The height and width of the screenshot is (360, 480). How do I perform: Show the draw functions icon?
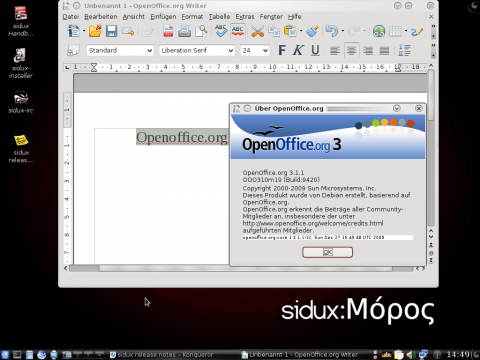[417, 31]
